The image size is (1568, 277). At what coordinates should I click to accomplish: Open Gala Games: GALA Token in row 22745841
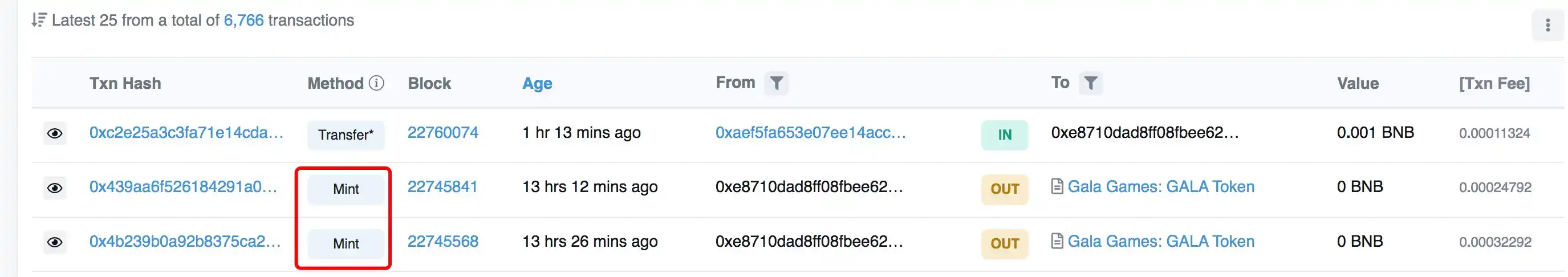coord(1161,186)
